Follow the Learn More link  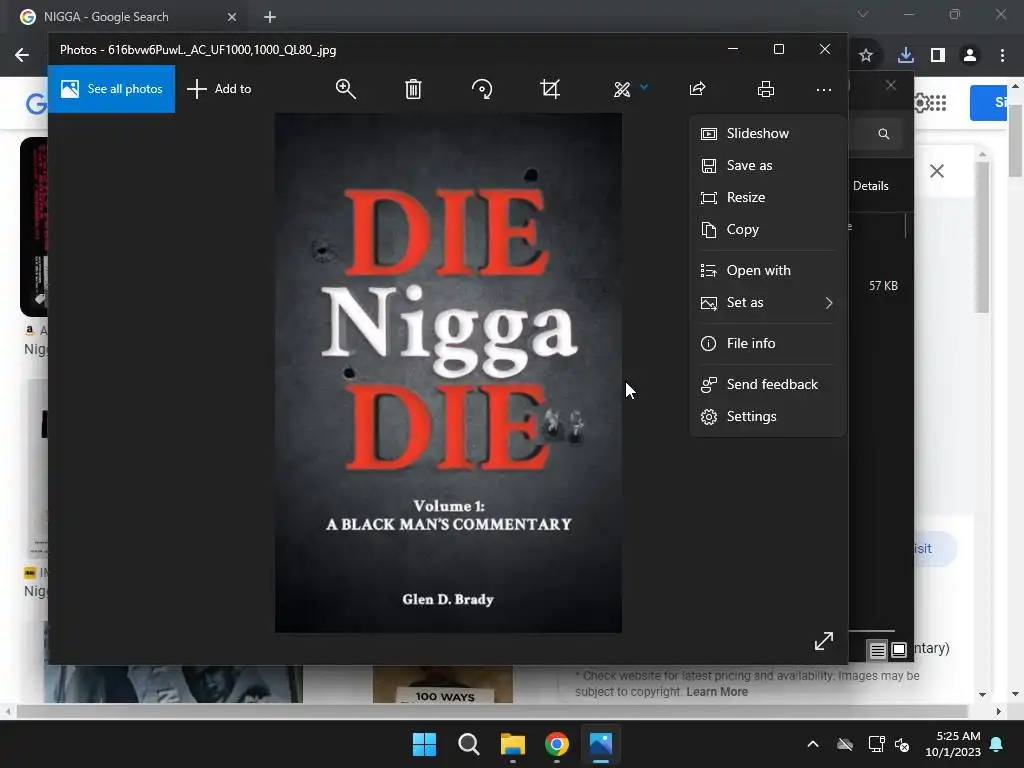click(716, 692)
